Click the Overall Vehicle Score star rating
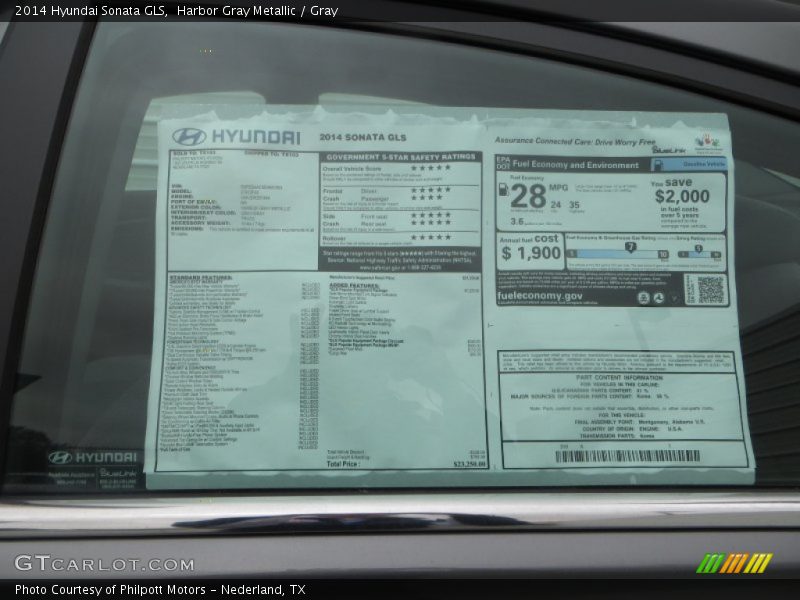800x600 pixels. (x=431, y=168)
